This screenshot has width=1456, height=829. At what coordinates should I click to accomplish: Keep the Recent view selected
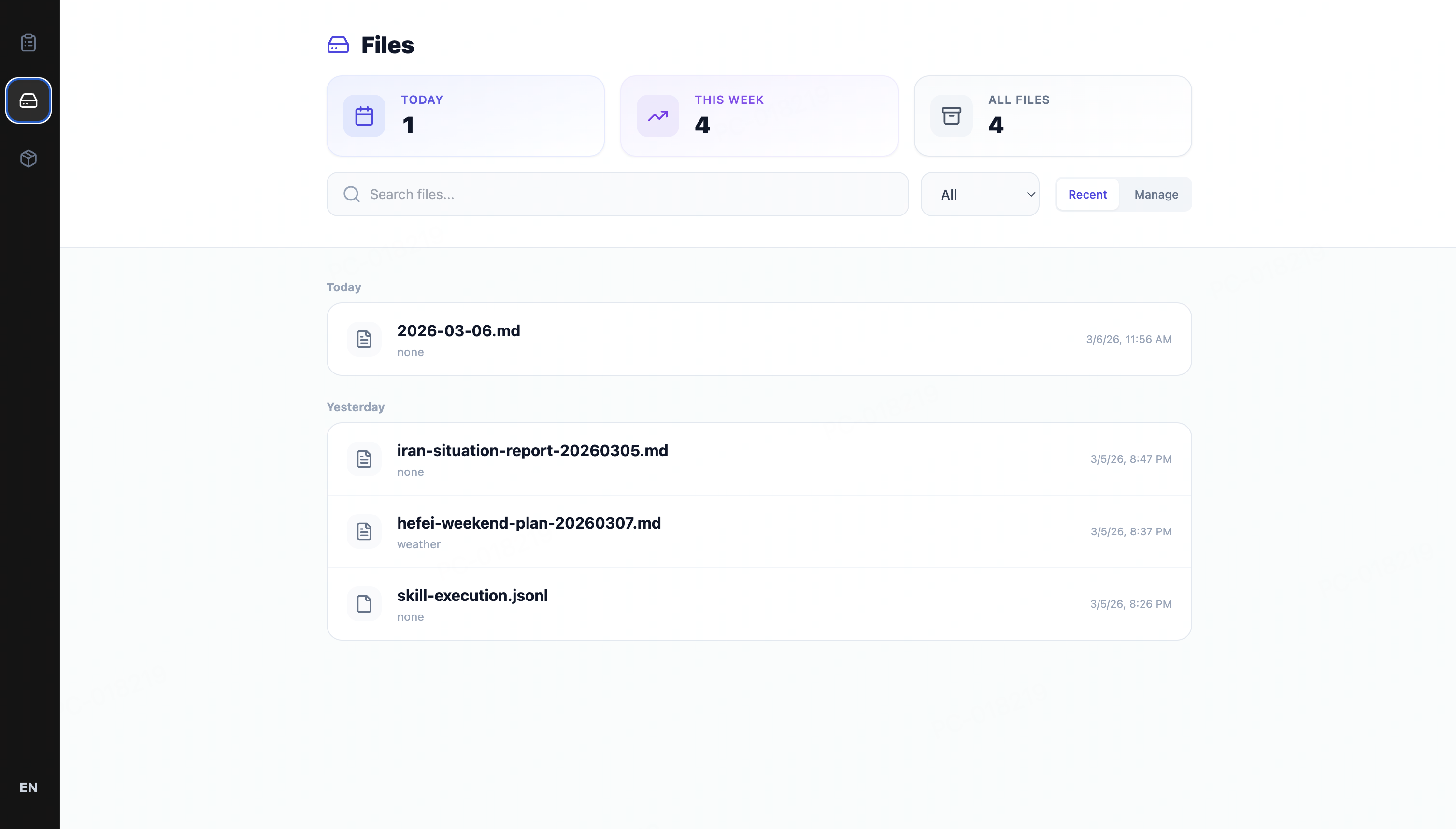pyautogui.click(x=1087, y=194)
